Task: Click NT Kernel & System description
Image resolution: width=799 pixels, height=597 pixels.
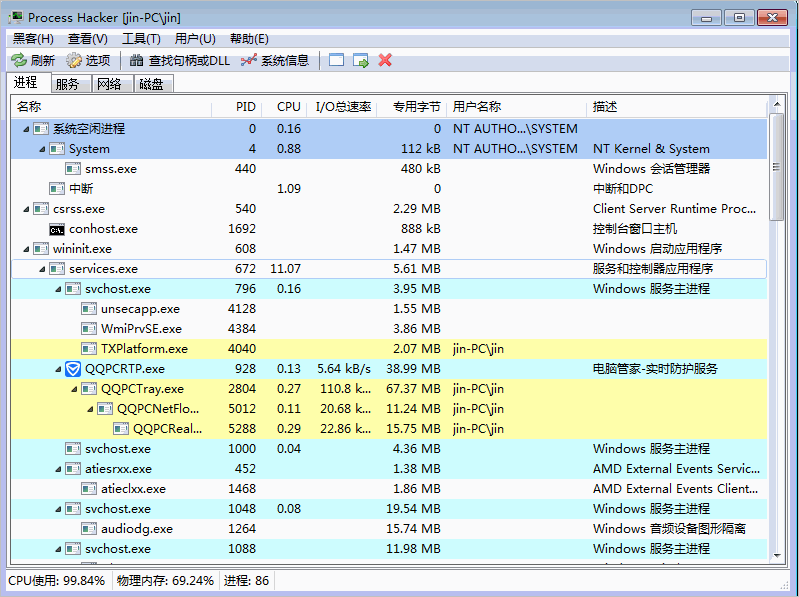Action: pos(651,149)
